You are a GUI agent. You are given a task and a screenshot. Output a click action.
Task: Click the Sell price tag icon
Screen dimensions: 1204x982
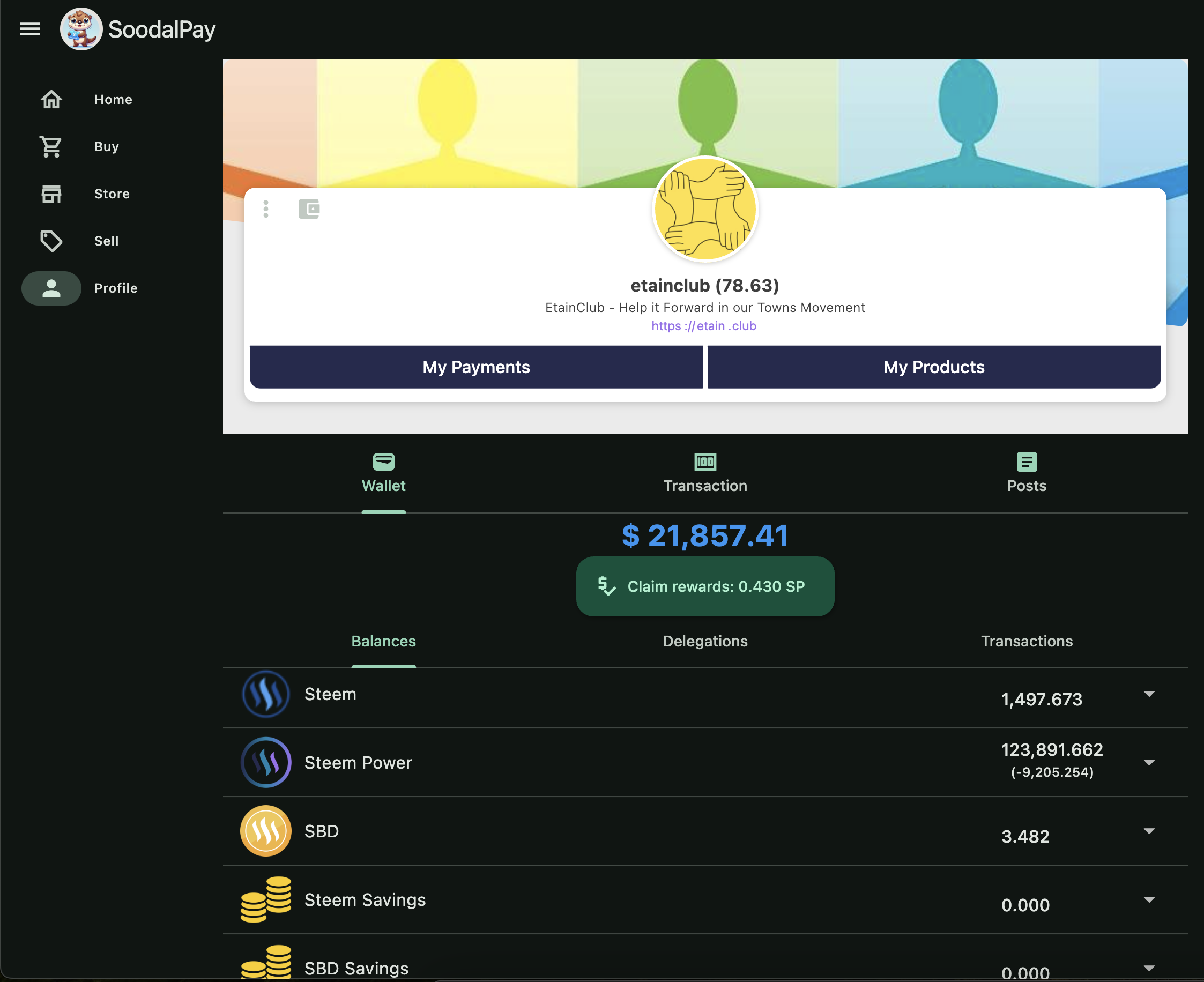click(x=51, y=241)
